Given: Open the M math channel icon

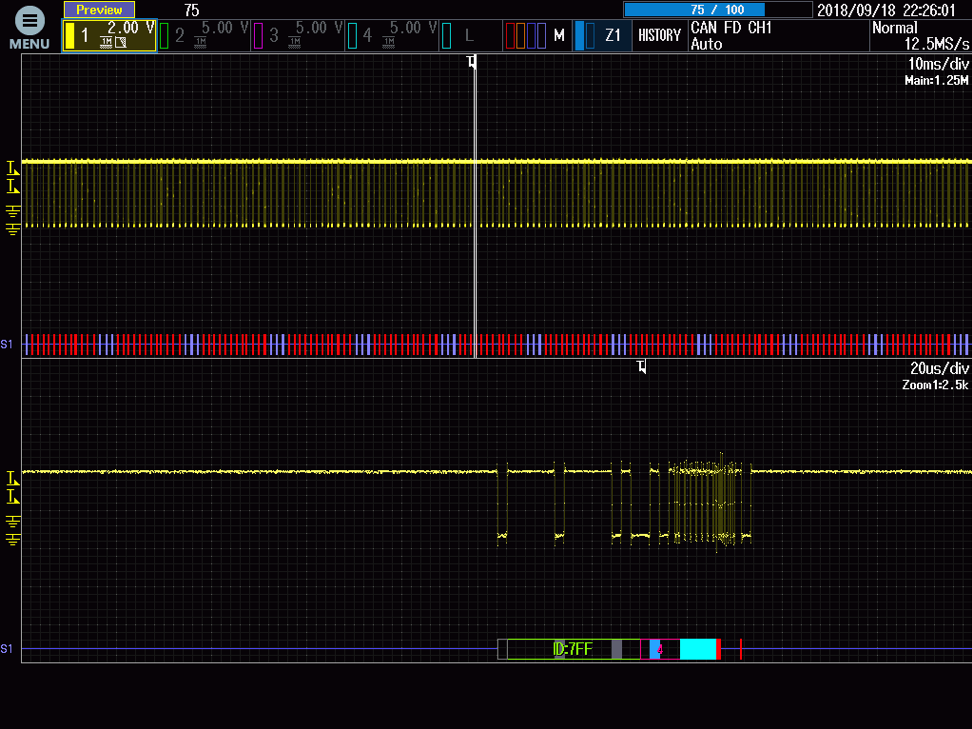Looking at the screenshot, I should click(x=536, y=36).
